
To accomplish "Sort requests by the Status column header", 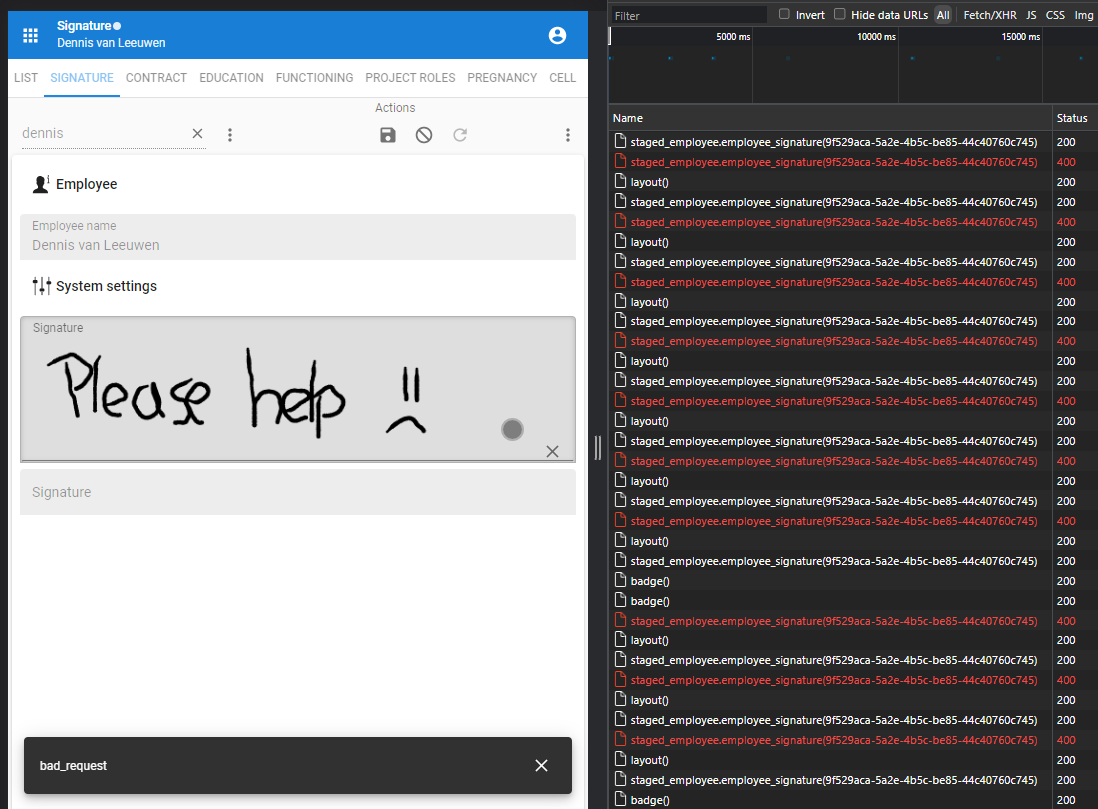I will coord(1074,118).
